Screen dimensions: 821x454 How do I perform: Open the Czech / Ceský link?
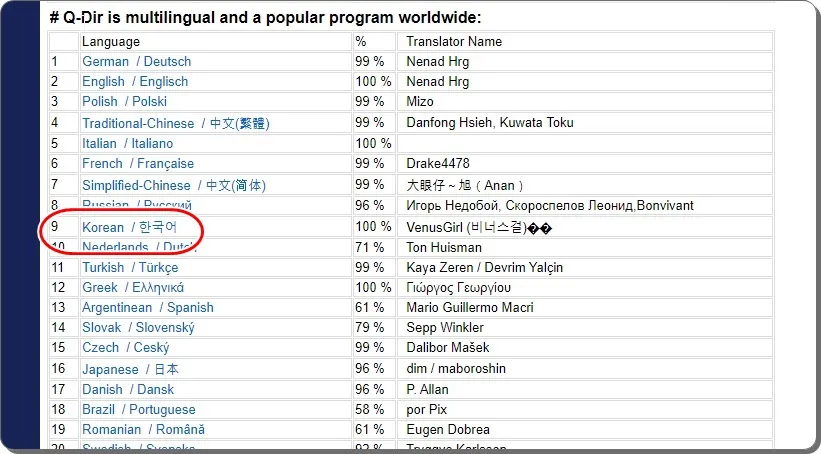(x=126, y=348)
